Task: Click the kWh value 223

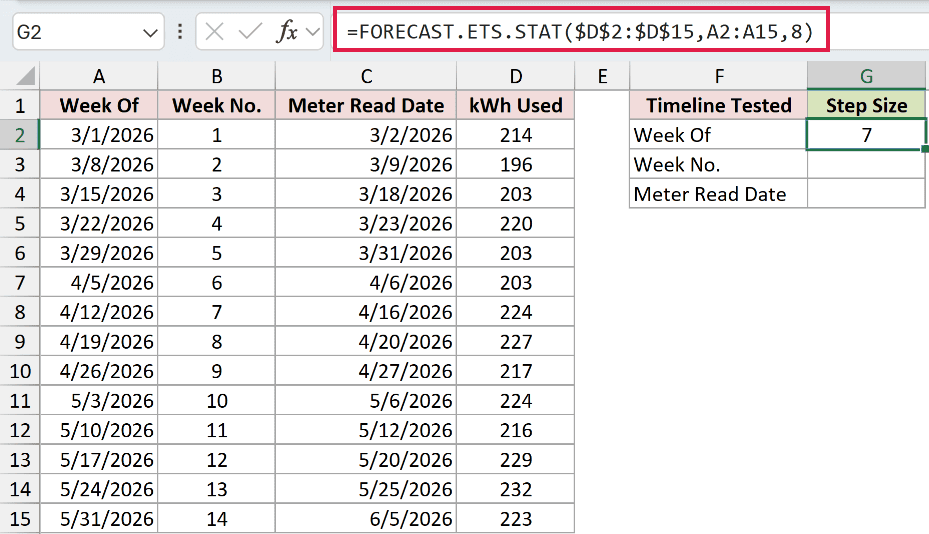Action: (516, 519)
